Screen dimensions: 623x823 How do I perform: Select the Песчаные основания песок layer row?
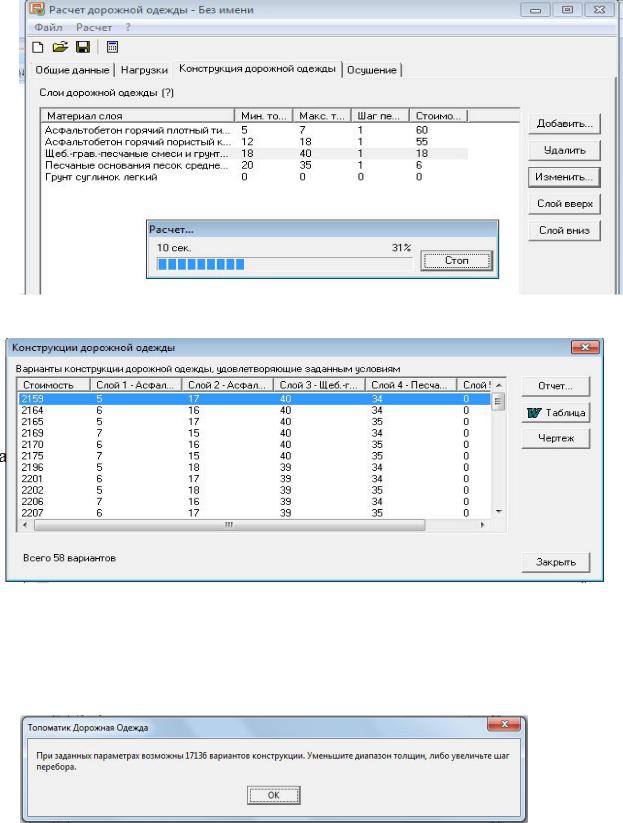tap(255, 165)
